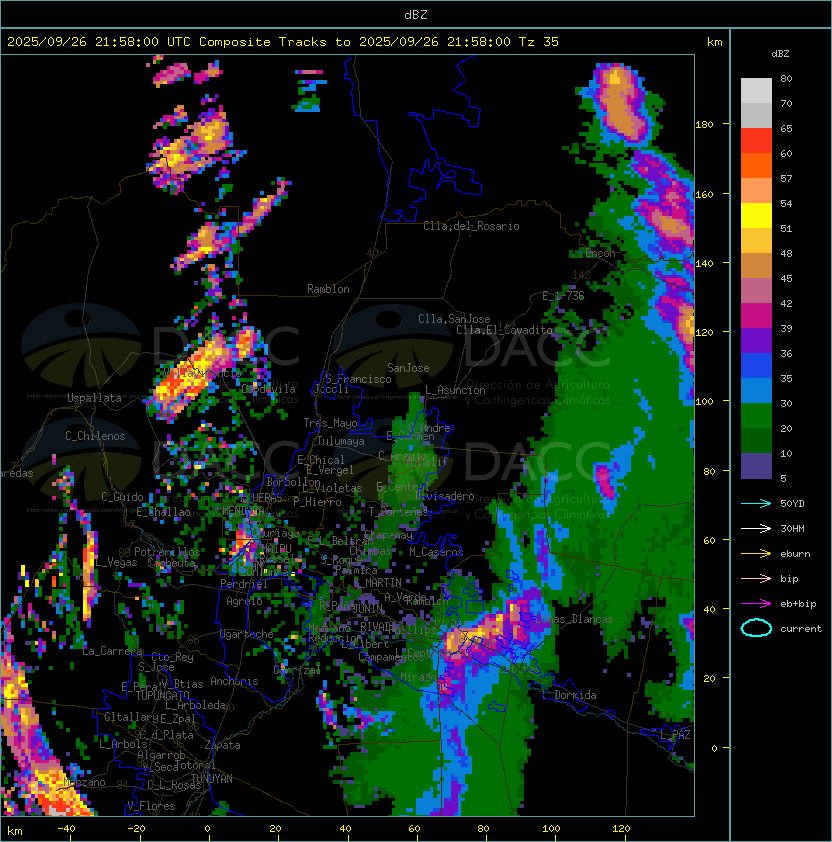
Task: Click the 80 value on the color scale
Action: coord(786,78)
